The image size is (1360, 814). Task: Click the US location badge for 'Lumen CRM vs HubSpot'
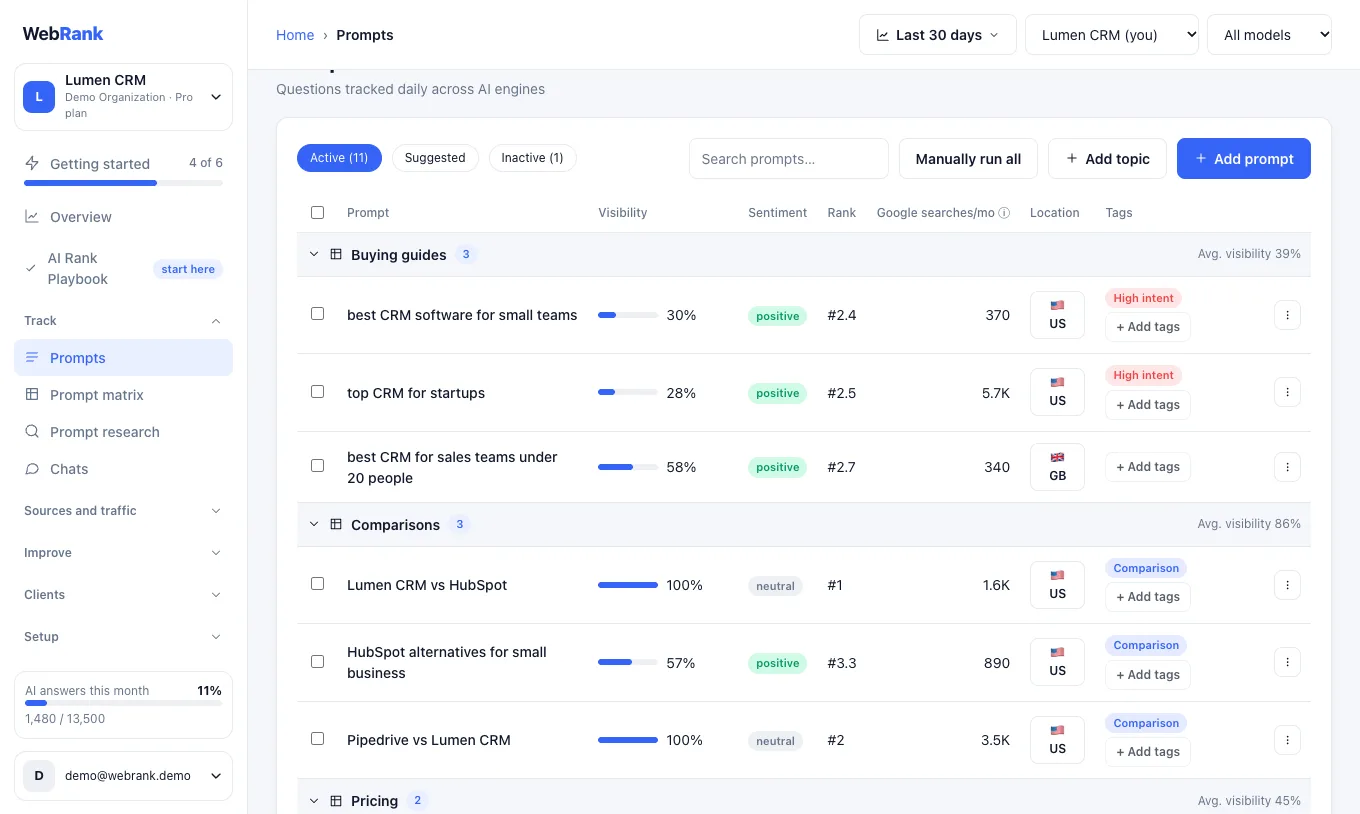pyautogui.click(x=1057, y=585)
